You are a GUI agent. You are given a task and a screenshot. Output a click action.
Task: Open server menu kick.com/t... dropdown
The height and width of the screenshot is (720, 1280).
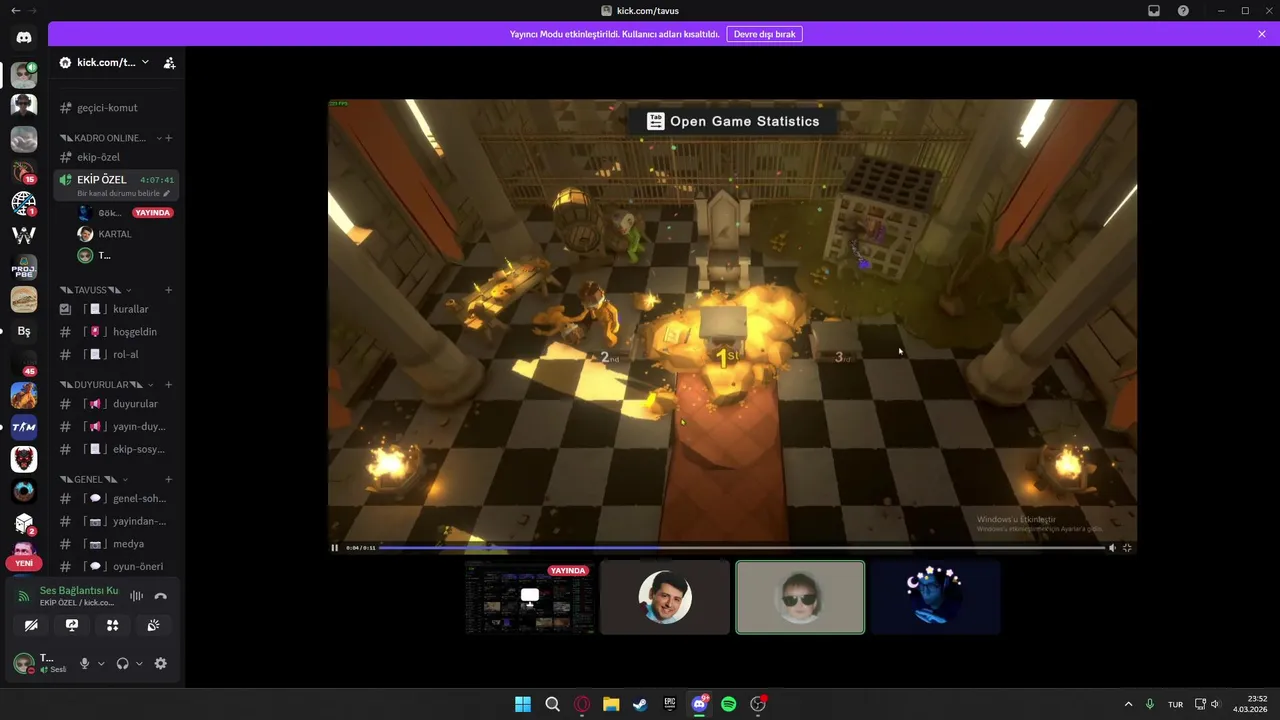coord(104,62)
